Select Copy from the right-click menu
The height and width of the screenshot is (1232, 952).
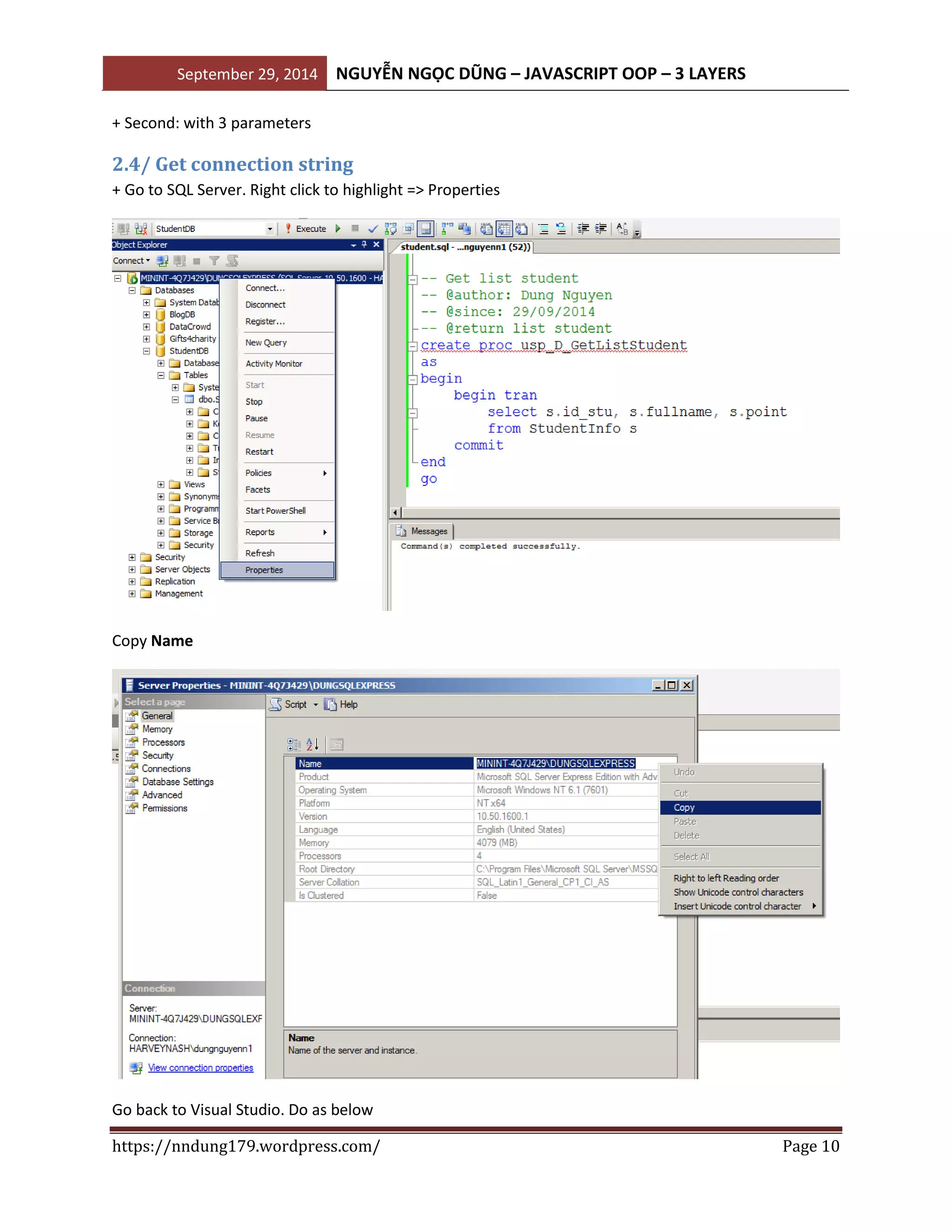(684, 807)
